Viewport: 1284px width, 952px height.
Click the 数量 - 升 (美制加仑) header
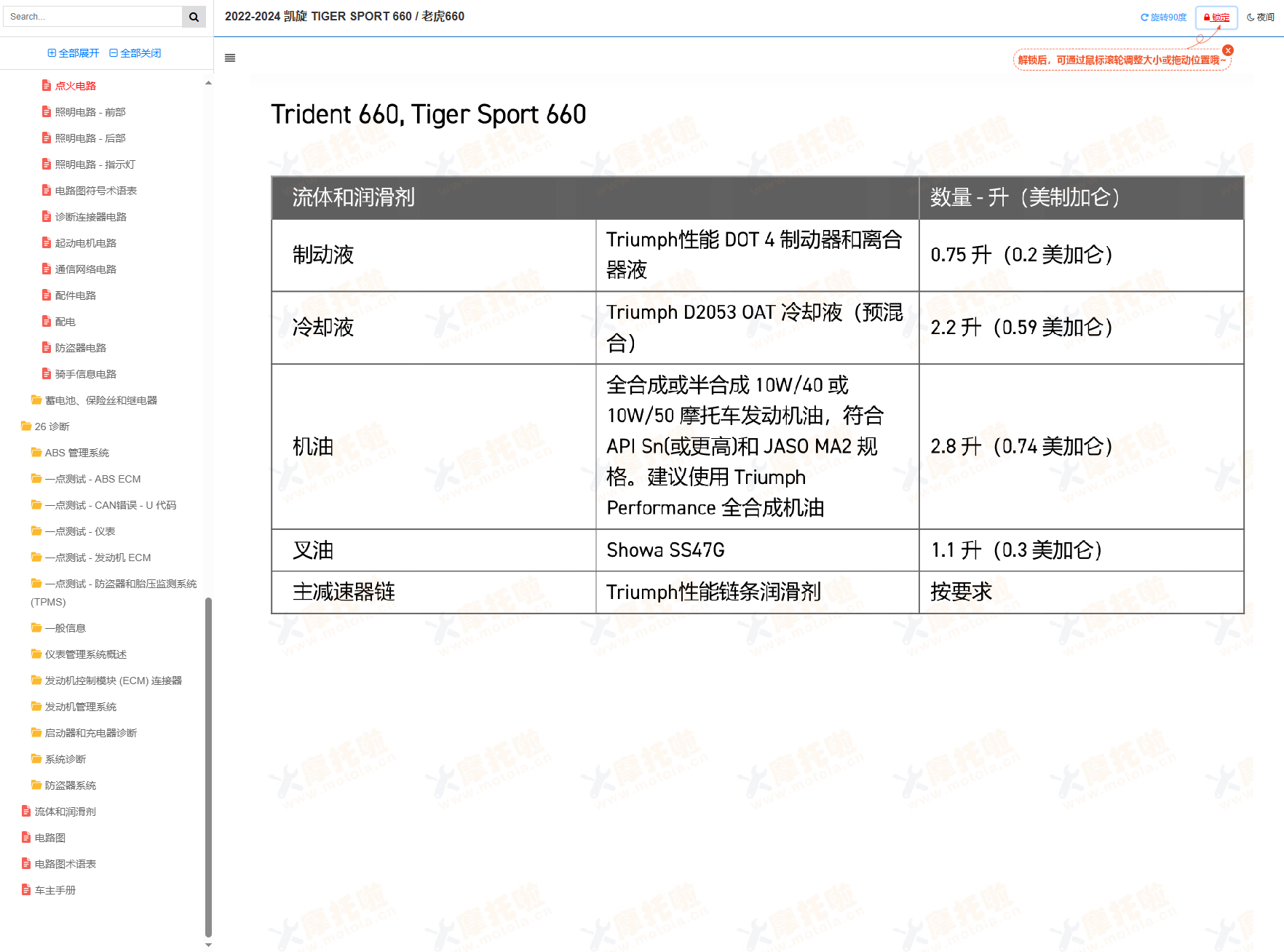coord(1082,198)
